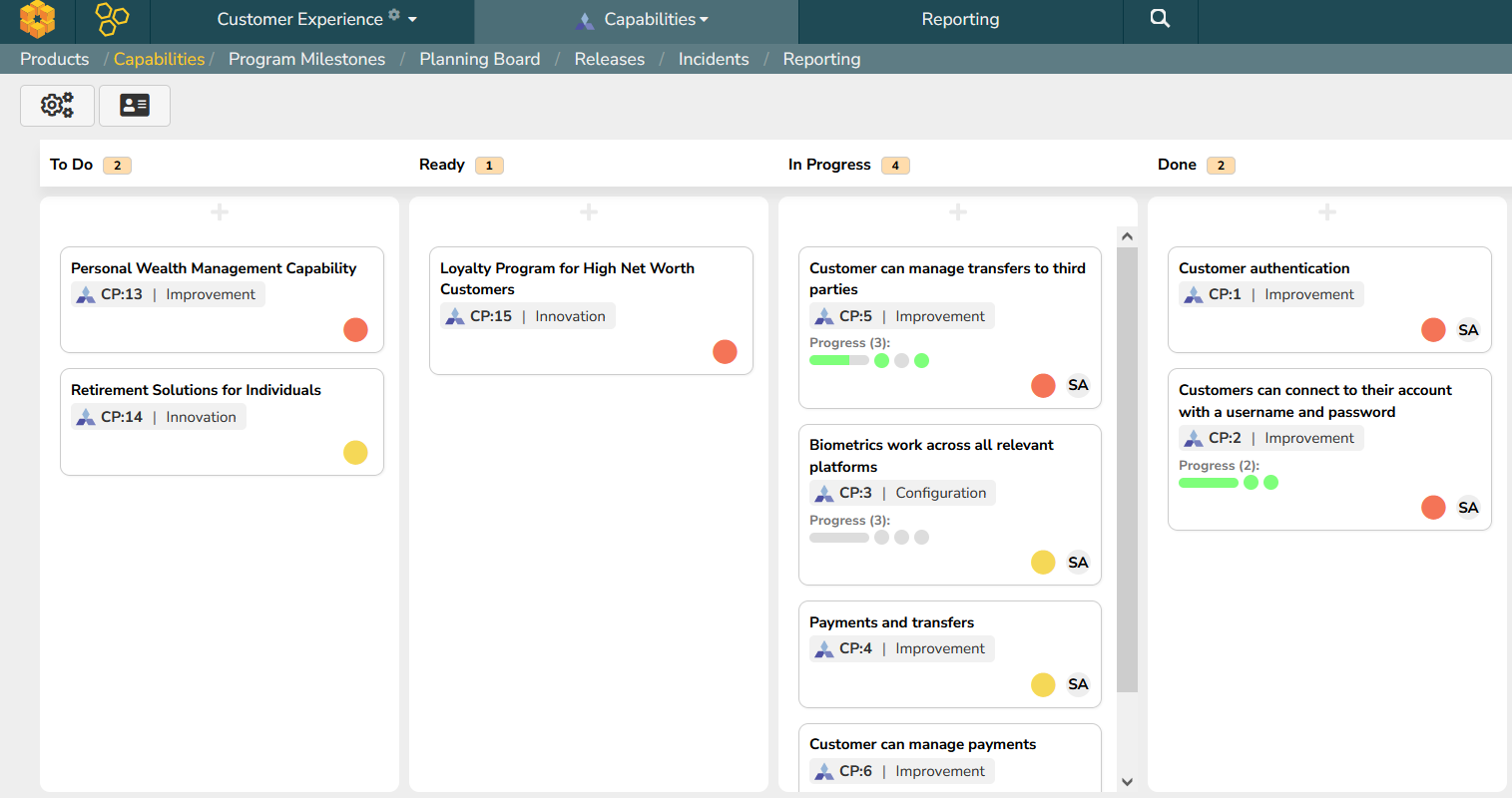Image resolution: width=1512 pixels, height=798 pixels.
Task: Click the add card plus in In Progress
Action: click(958, 211)
